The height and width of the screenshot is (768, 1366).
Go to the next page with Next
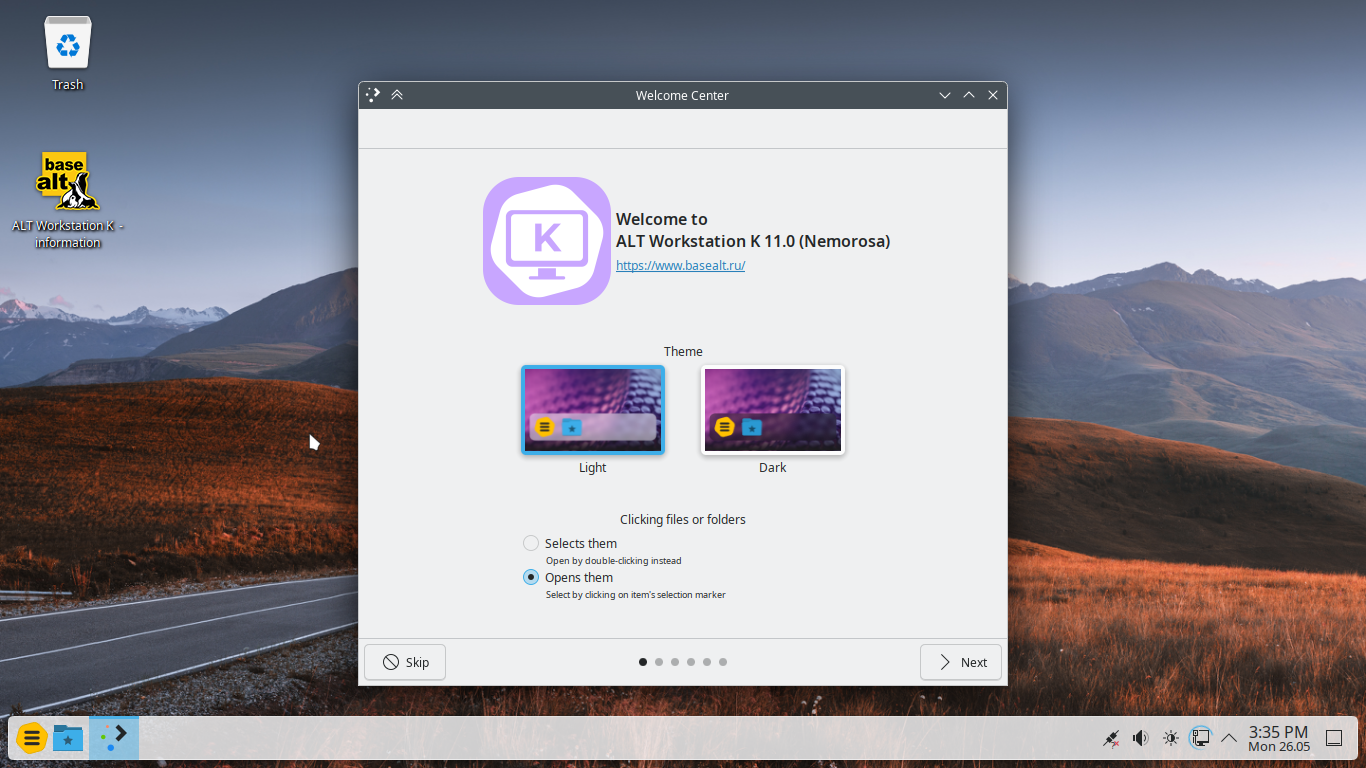point(961,662)
